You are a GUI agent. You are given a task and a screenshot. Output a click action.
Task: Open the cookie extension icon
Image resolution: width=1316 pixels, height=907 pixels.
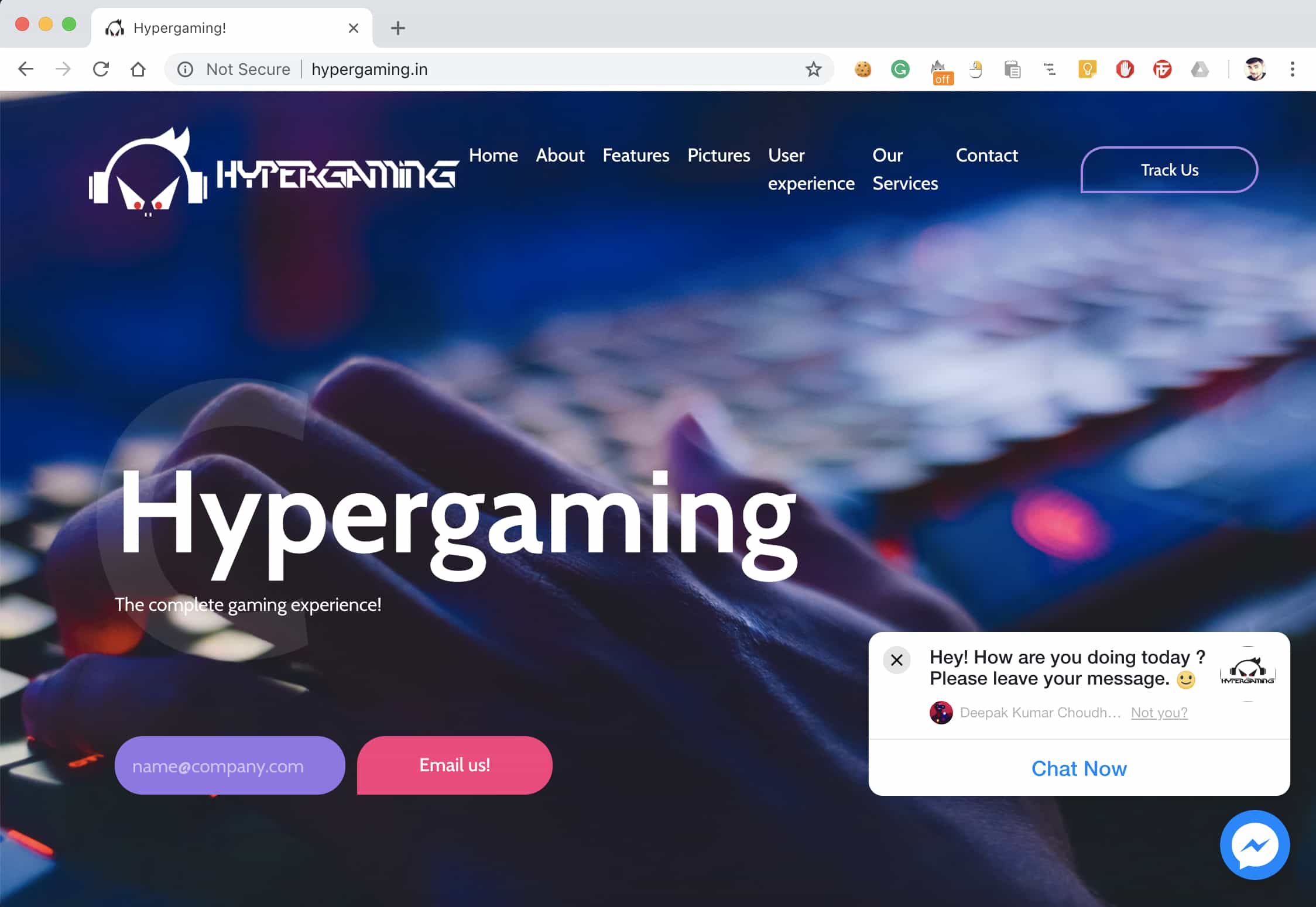pos(863,69)
